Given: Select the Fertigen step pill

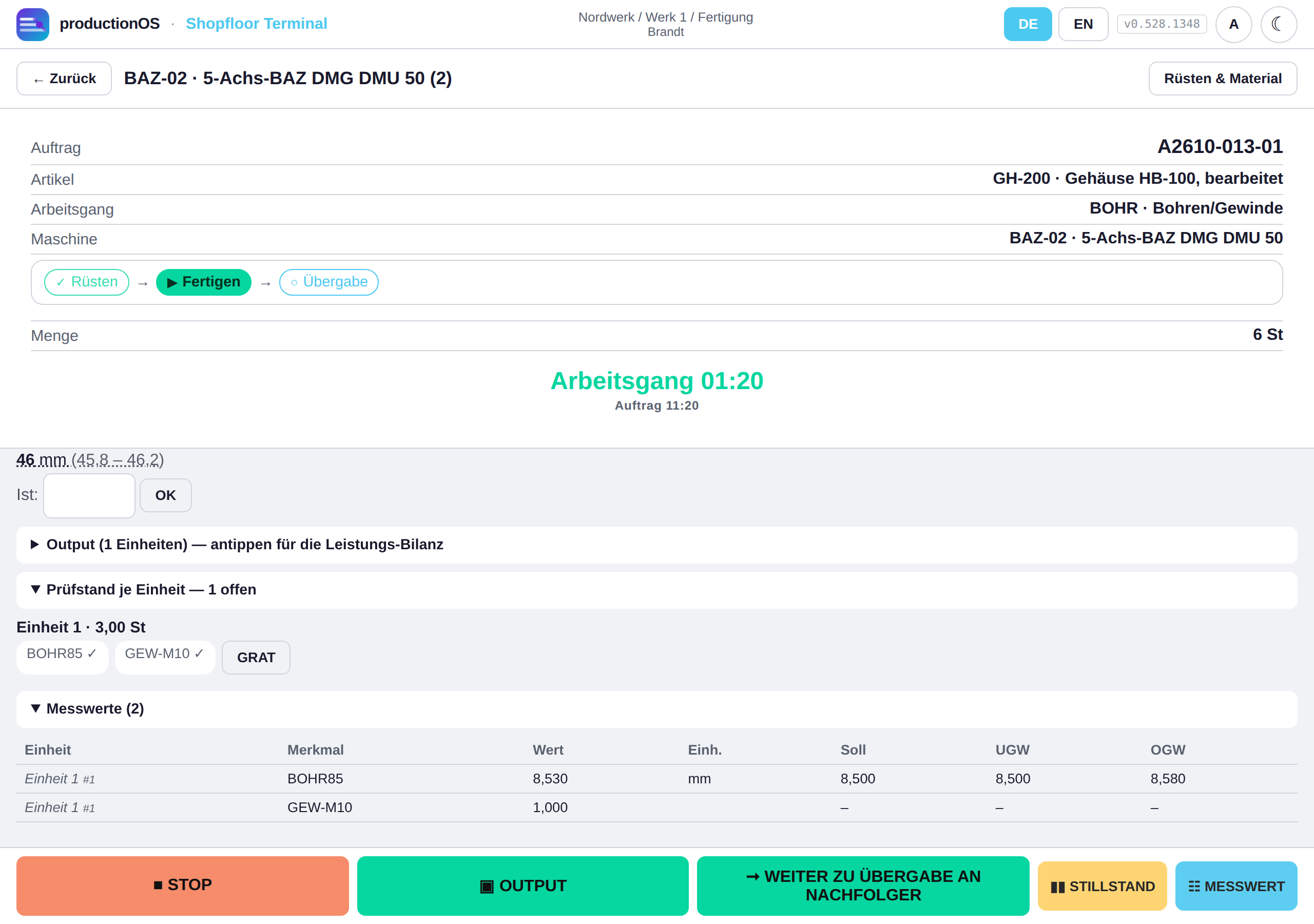Looking at the screenshot, I should pyautogui.click(x=204, y=282).
